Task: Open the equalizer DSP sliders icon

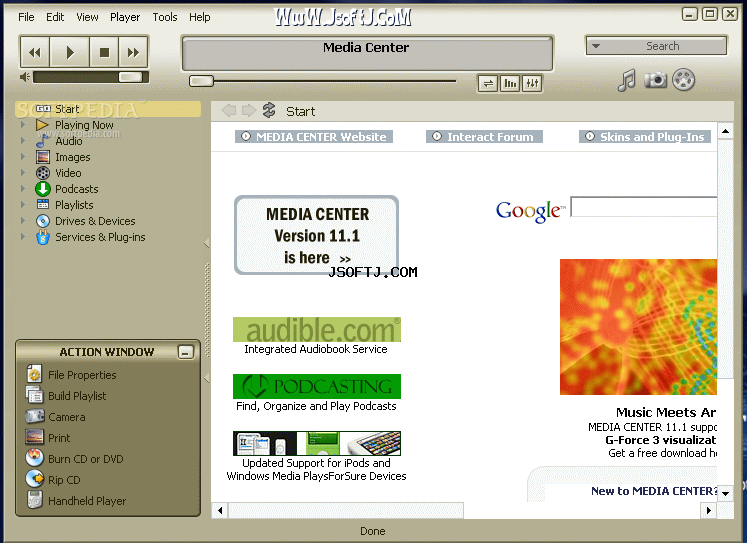Action: 532,84
